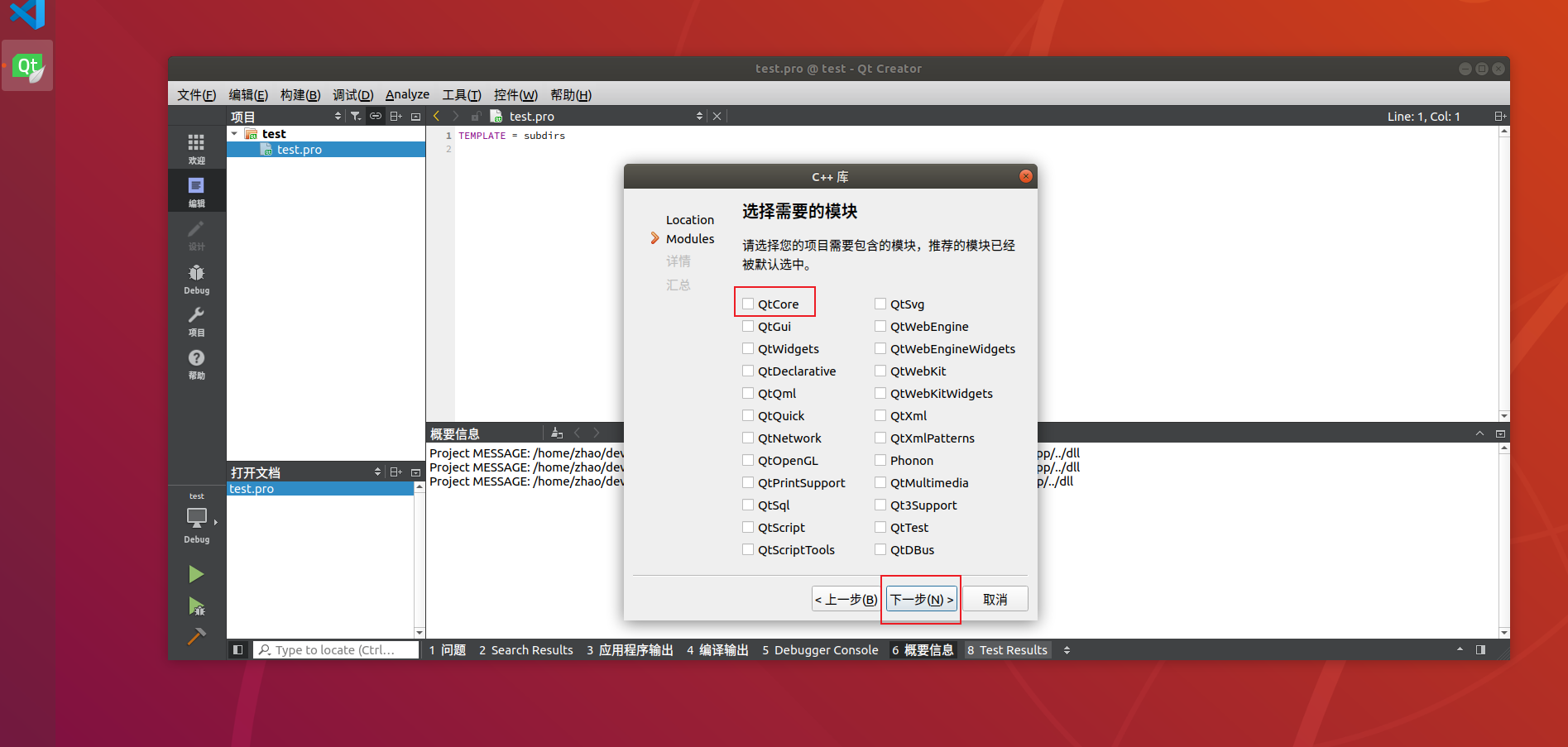Close the test.pro document with the X
This screenshot has width=1568, height=747.
(x=717, y=117)
